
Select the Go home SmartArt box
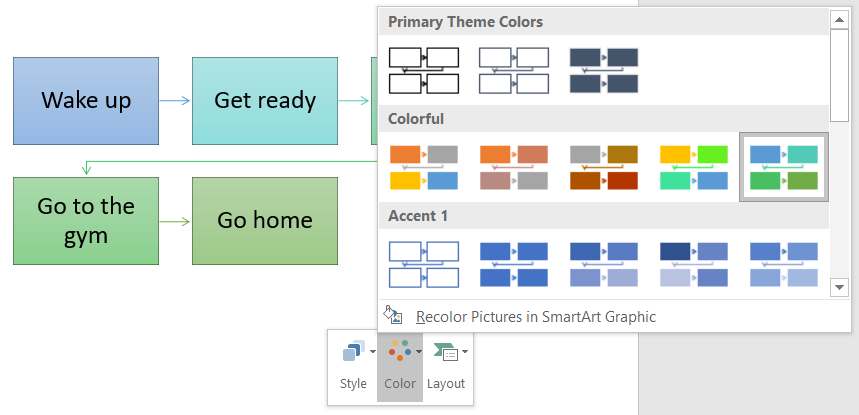point(265,221)
